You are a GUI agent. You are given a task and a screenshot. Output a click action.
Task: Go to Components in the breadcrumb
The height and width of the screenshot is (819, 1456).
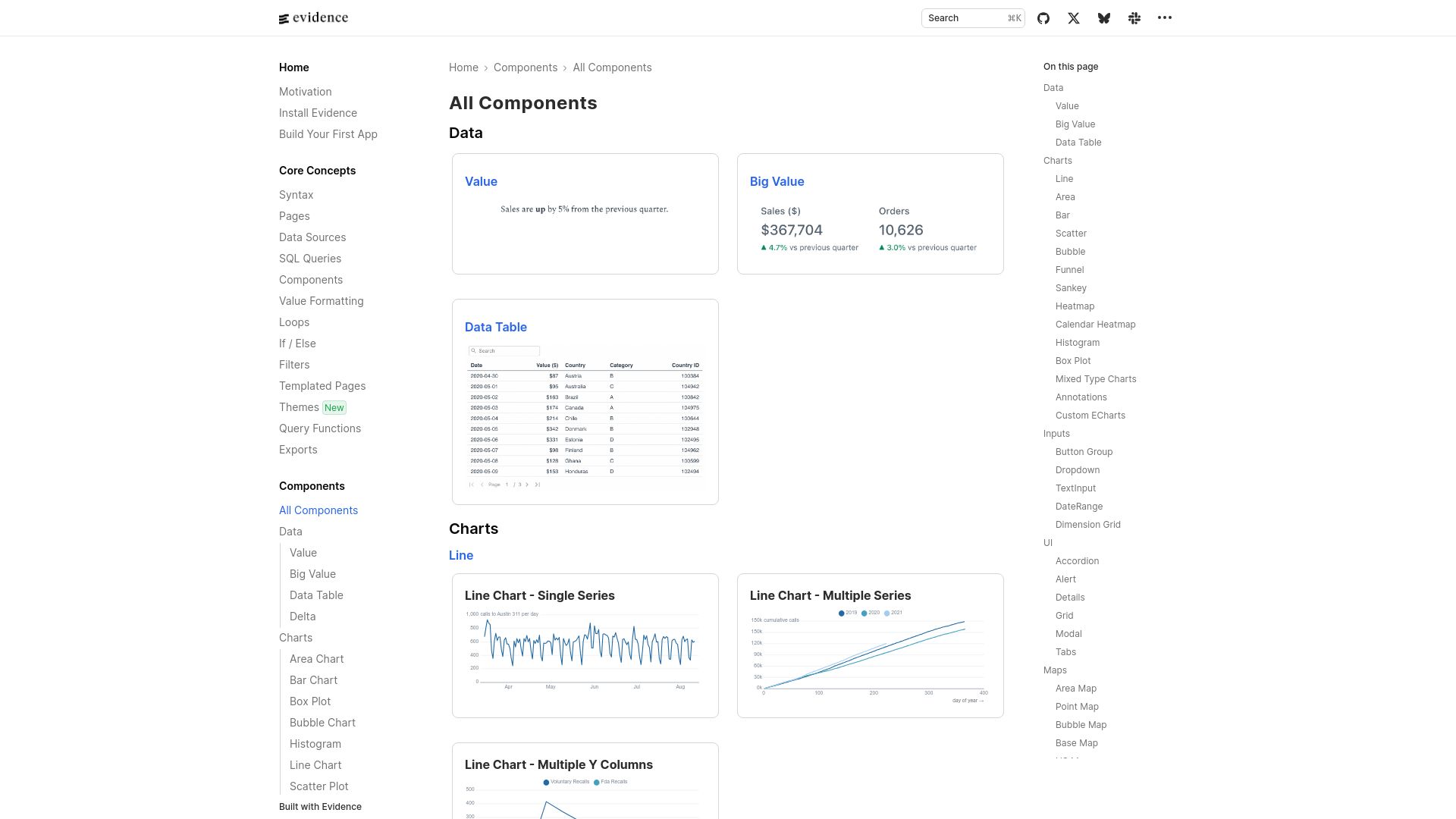pos(526,67)
